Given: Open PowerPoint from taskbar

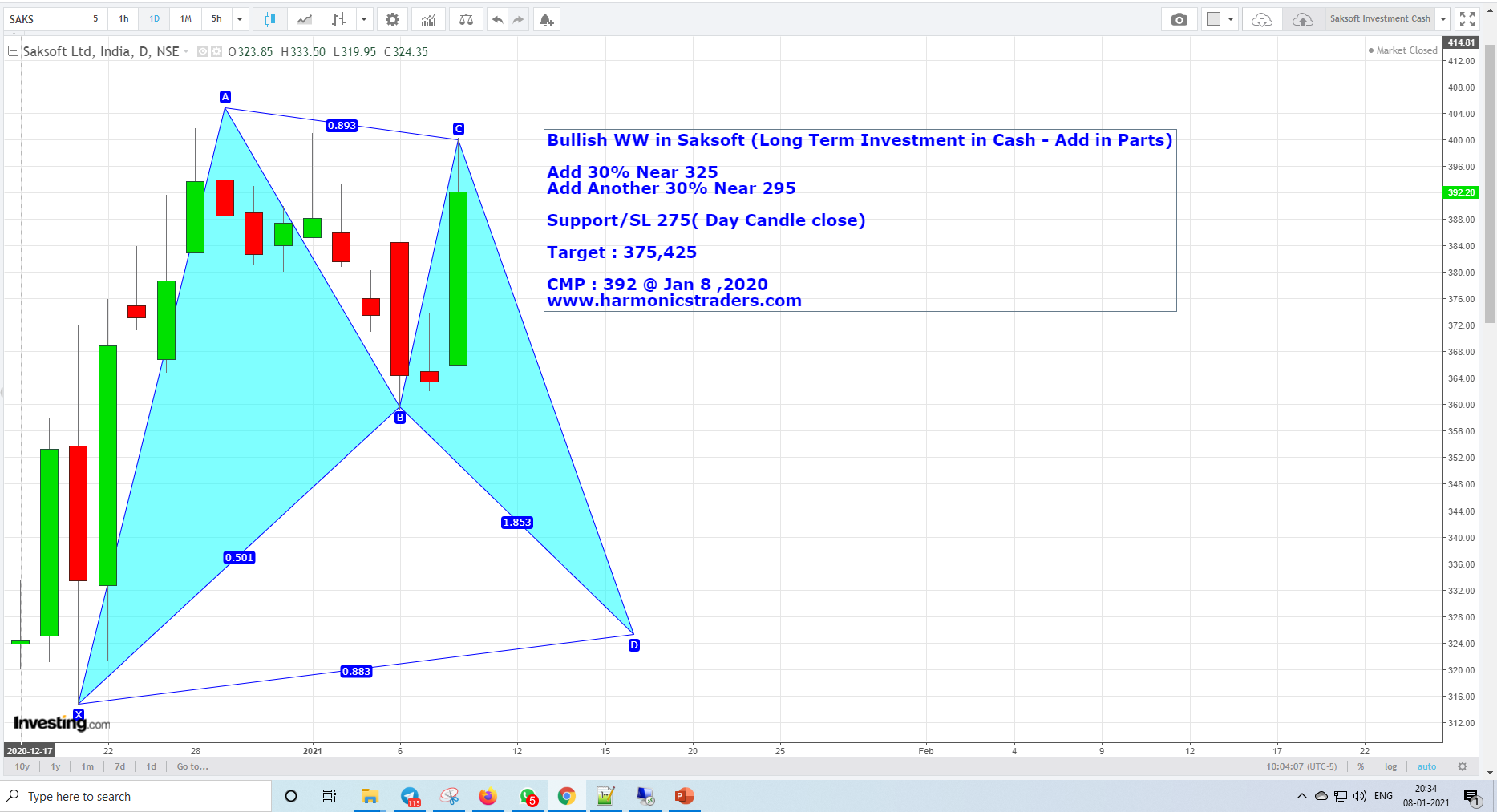Looking at the screenshot, I should [x=684, y=797].
